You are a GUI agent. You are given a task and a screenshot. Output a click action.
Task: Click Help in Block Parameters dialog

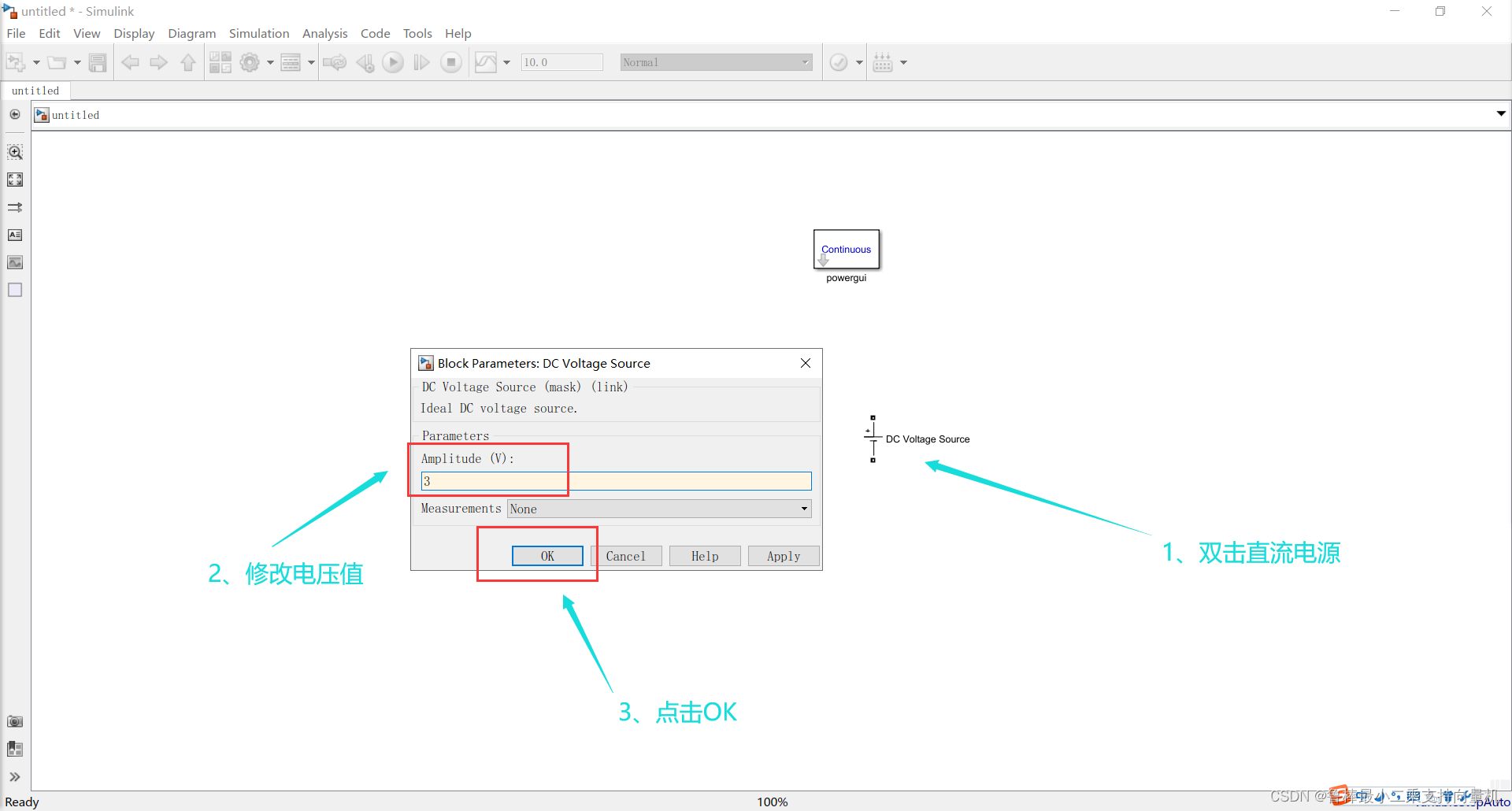(x=705, y=556)
